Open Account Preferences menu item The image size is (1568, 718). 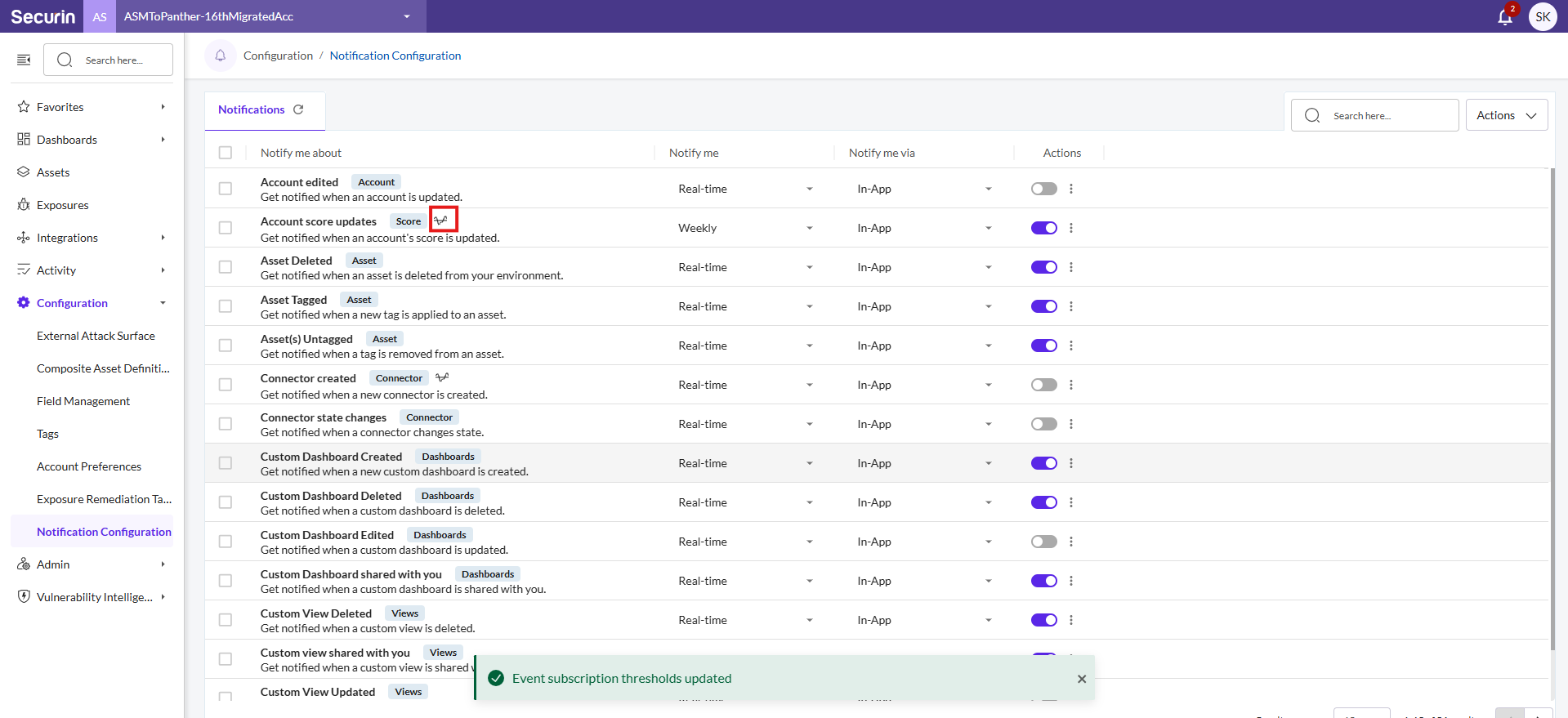[89, 466]
